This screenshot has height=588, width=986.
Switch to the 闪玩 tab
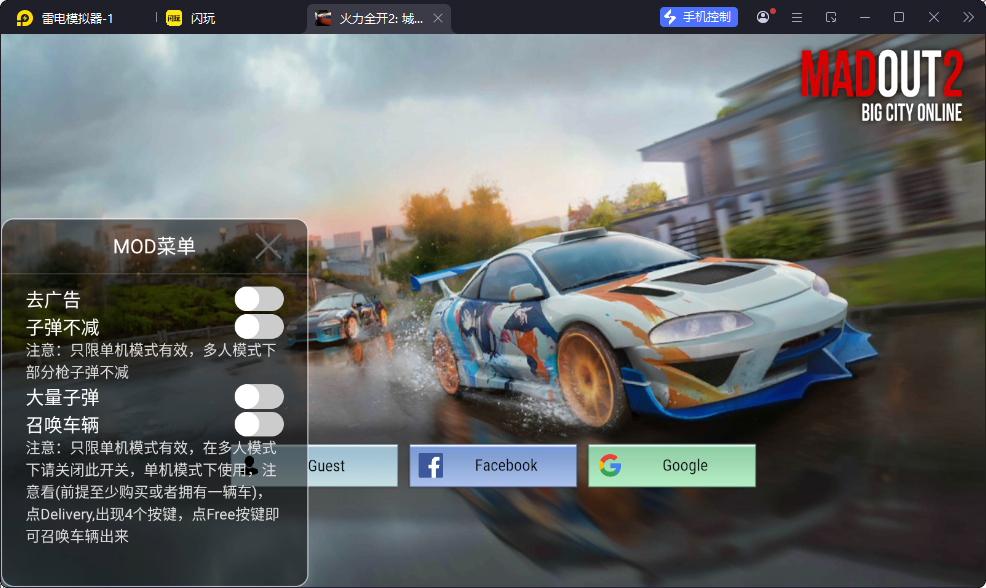[191, 18]
